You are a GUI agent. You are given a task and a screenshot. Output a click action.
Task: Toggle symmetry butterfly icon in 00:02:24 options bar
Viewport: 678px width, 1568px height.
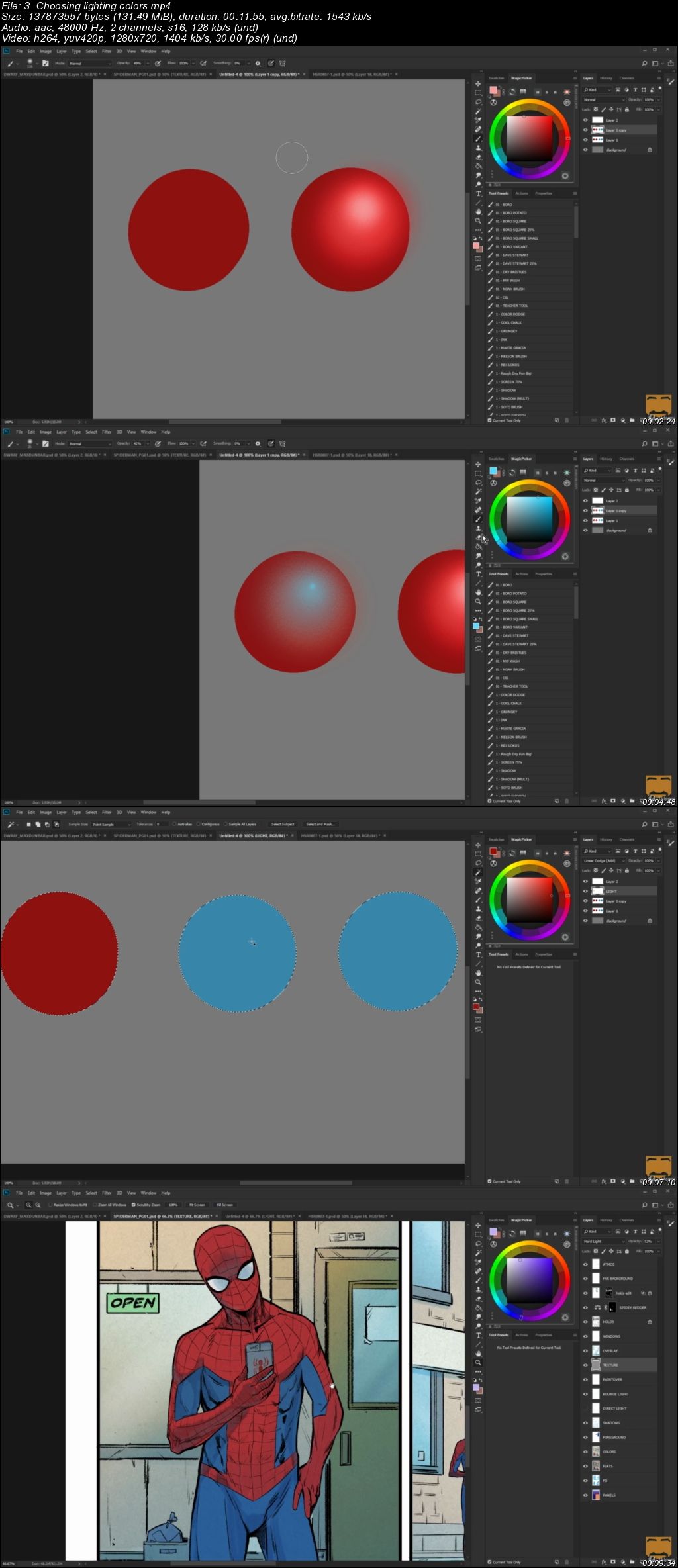tap(283, 63)
